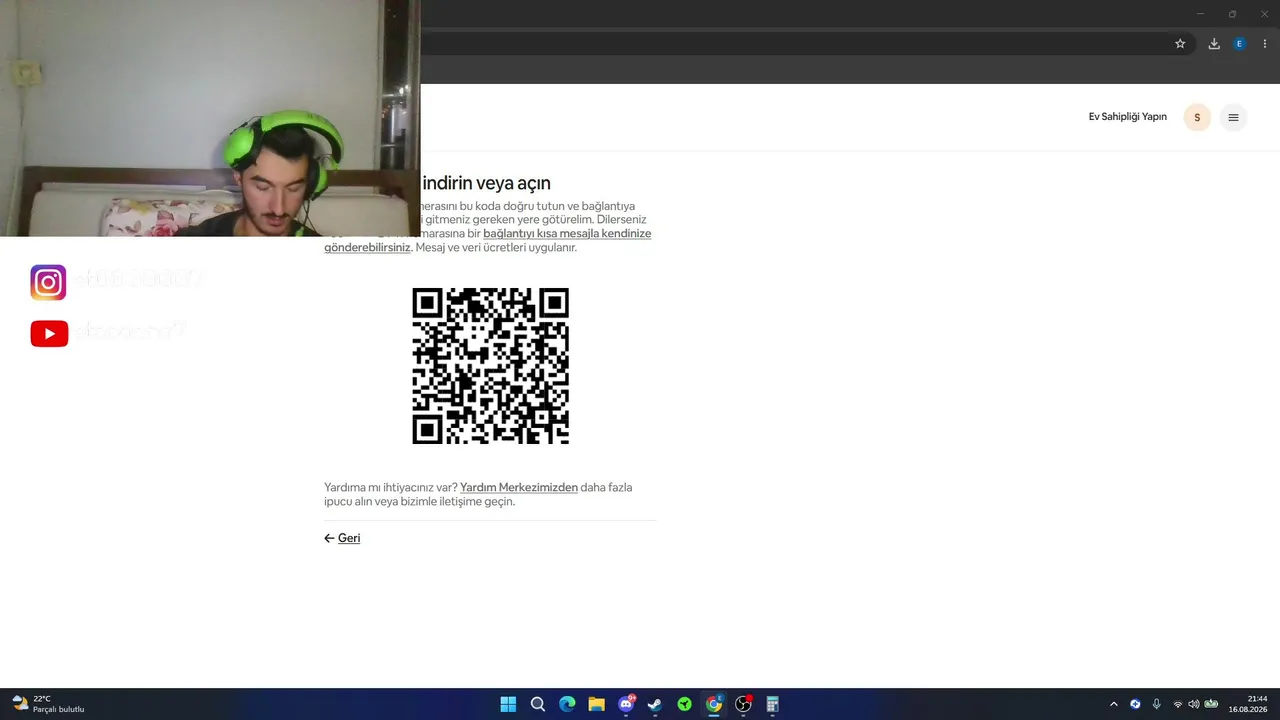
Task: Open Calculator from the taskbar
Action: point(772,704)
